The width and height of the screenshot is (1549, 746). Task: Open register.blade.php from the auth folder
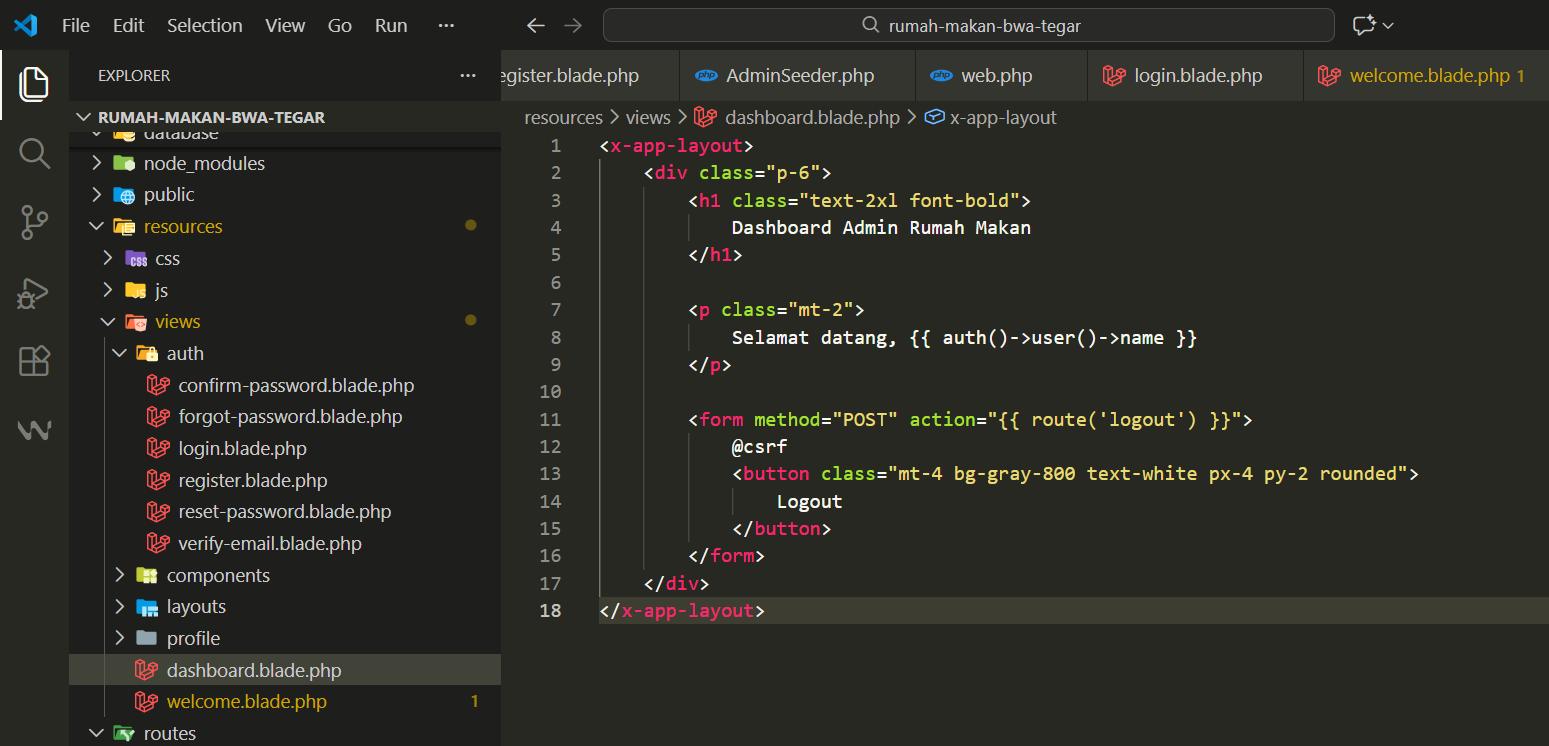(x=252, y=480)
